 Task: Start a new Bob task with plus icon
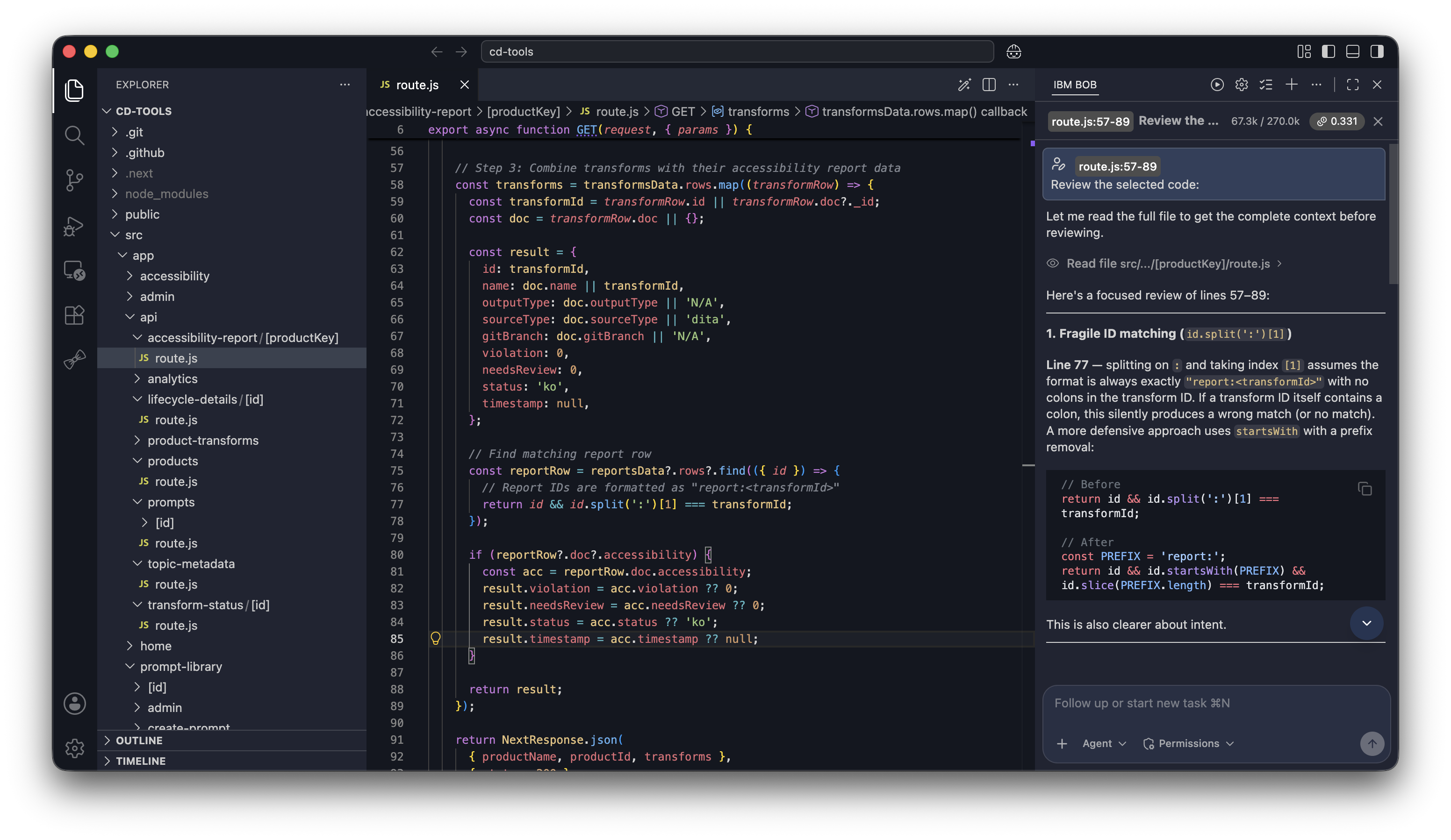pyautogui.click(x=1292, y=85)
